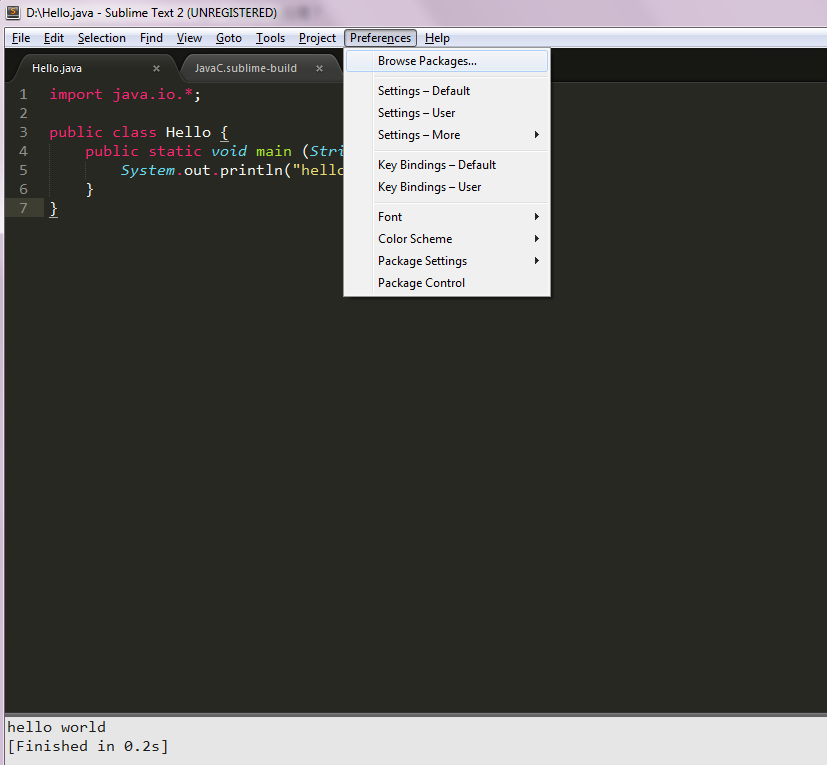Click 'println' on line 5
The height and width of the screenshot is (765, 827).
[252, 171]
